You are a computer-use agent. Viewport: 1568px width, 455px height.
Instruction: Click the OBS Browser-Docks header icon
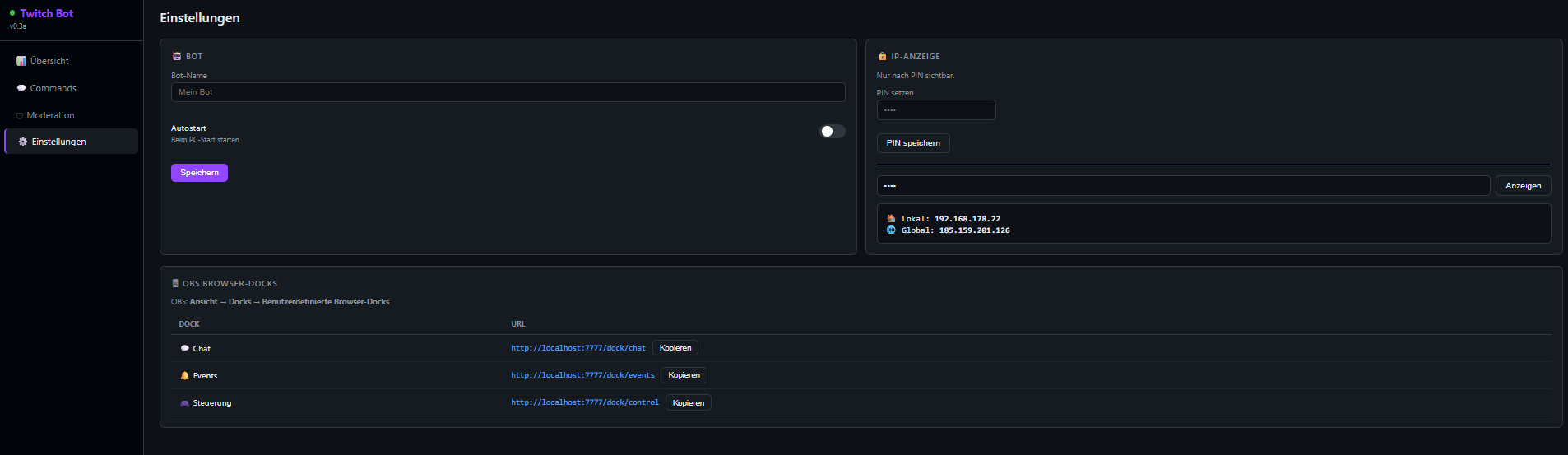point(175,283)
